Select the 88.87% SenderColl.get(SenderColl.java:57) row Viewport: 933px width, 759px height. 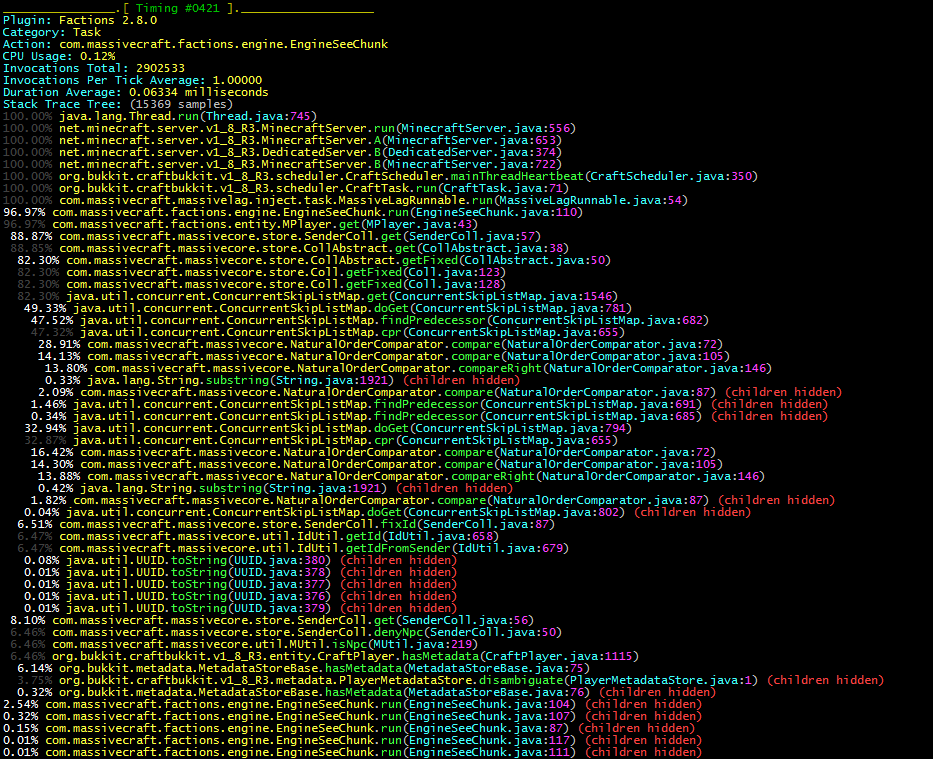click(276, 236)
